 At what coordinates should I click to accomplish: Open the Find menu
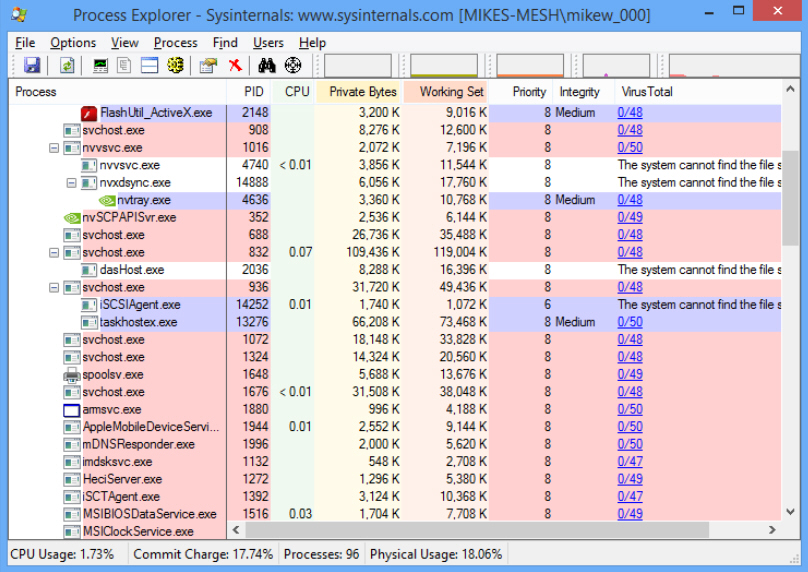pyautogui.click(x=225, y=43)
